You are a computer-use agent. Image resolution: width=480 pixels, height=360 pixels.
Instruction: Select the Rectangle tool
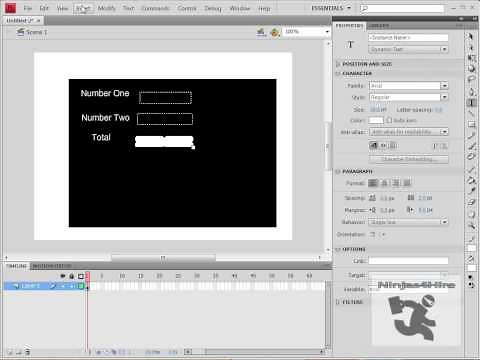point(471,125)
